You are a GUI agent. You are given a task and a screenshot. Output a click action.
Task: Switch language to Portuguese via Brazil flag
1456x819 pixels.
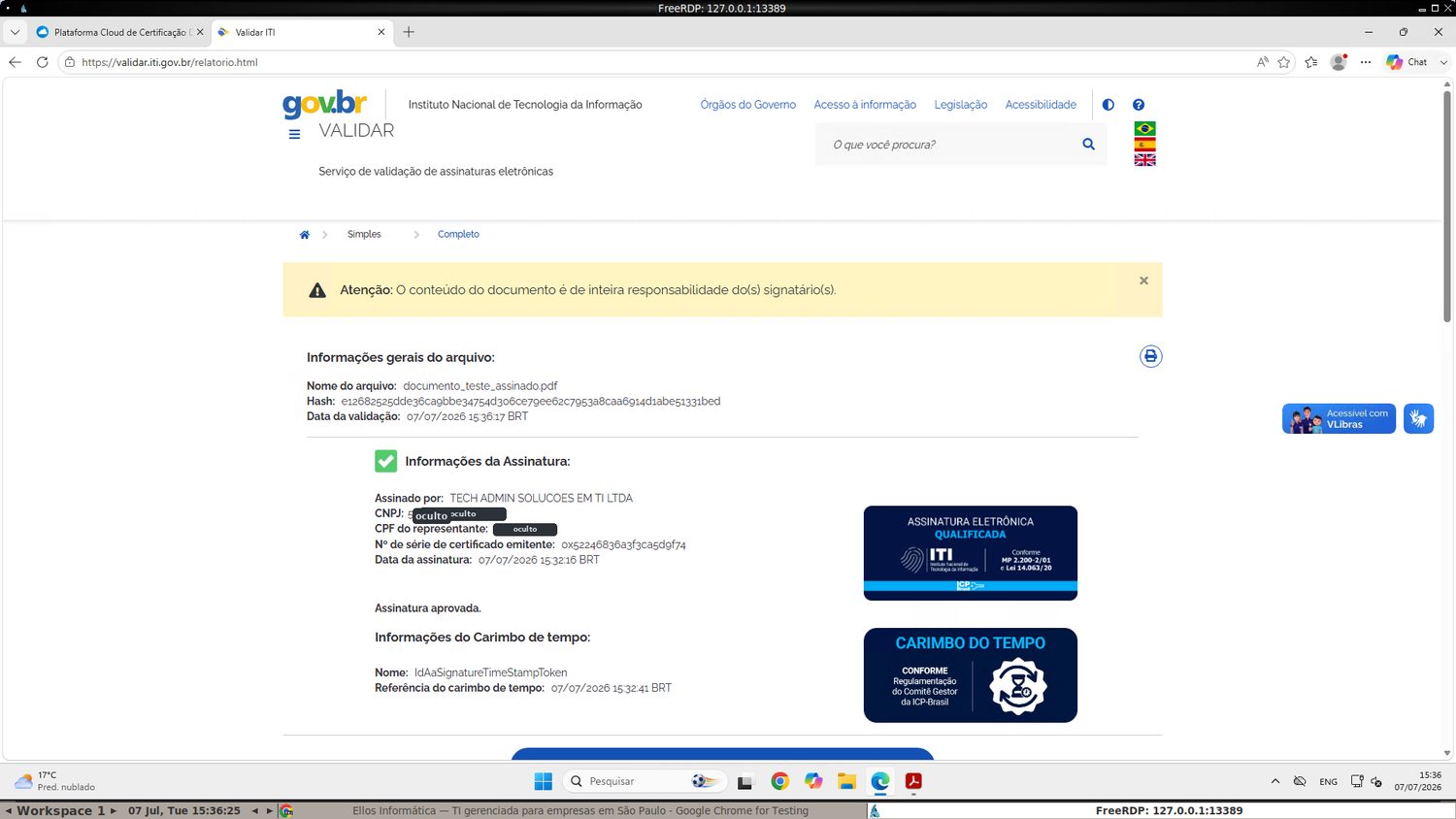pyautogui.click(x=1144, y=128)
